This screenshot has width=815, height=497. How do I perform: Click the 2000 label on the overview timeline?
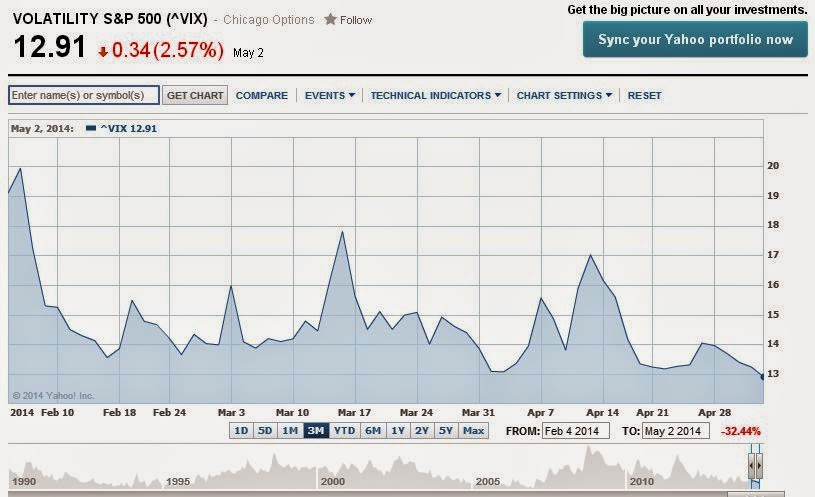click(x=333, y=481)
